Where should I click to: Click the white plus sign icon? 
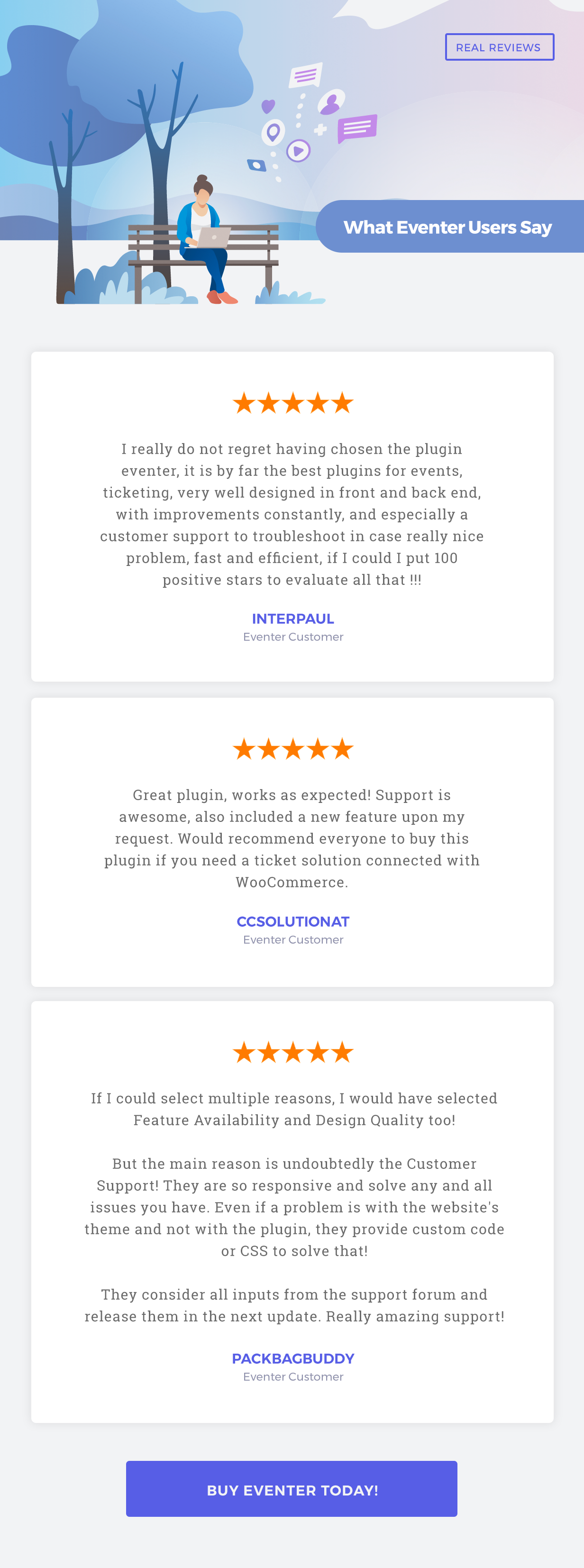[320, 130]
